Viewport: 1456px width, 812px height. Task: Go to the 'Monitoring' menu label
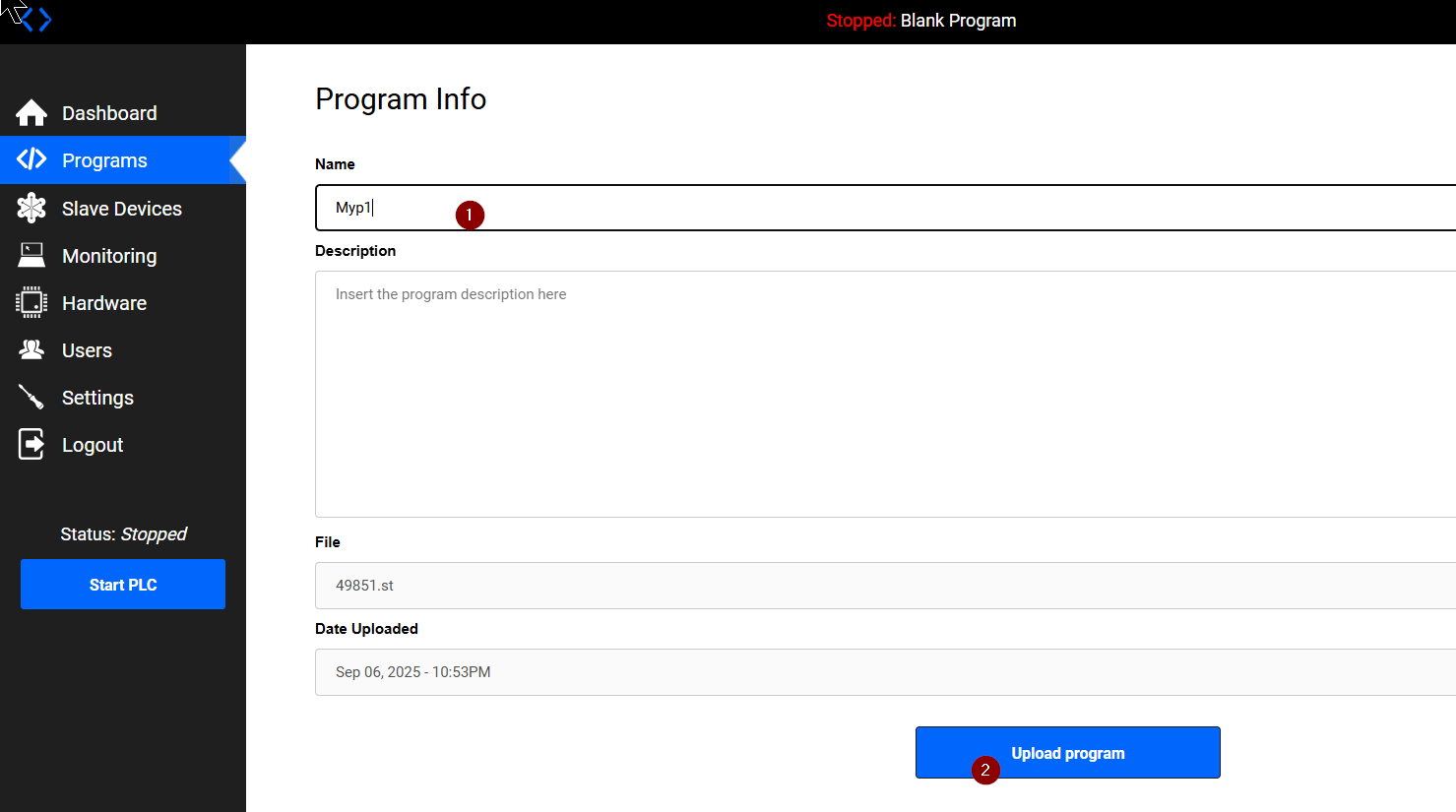(109, 256)
